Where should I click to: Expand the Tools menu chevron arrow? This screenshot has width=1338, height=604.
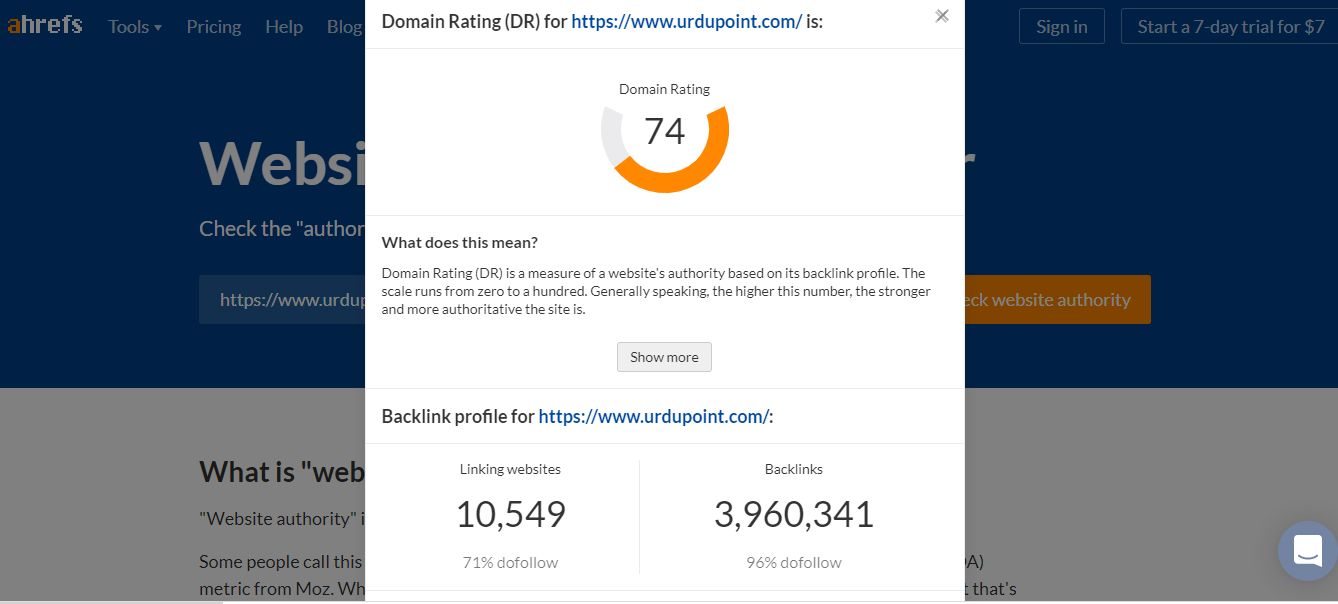[158, 27]
